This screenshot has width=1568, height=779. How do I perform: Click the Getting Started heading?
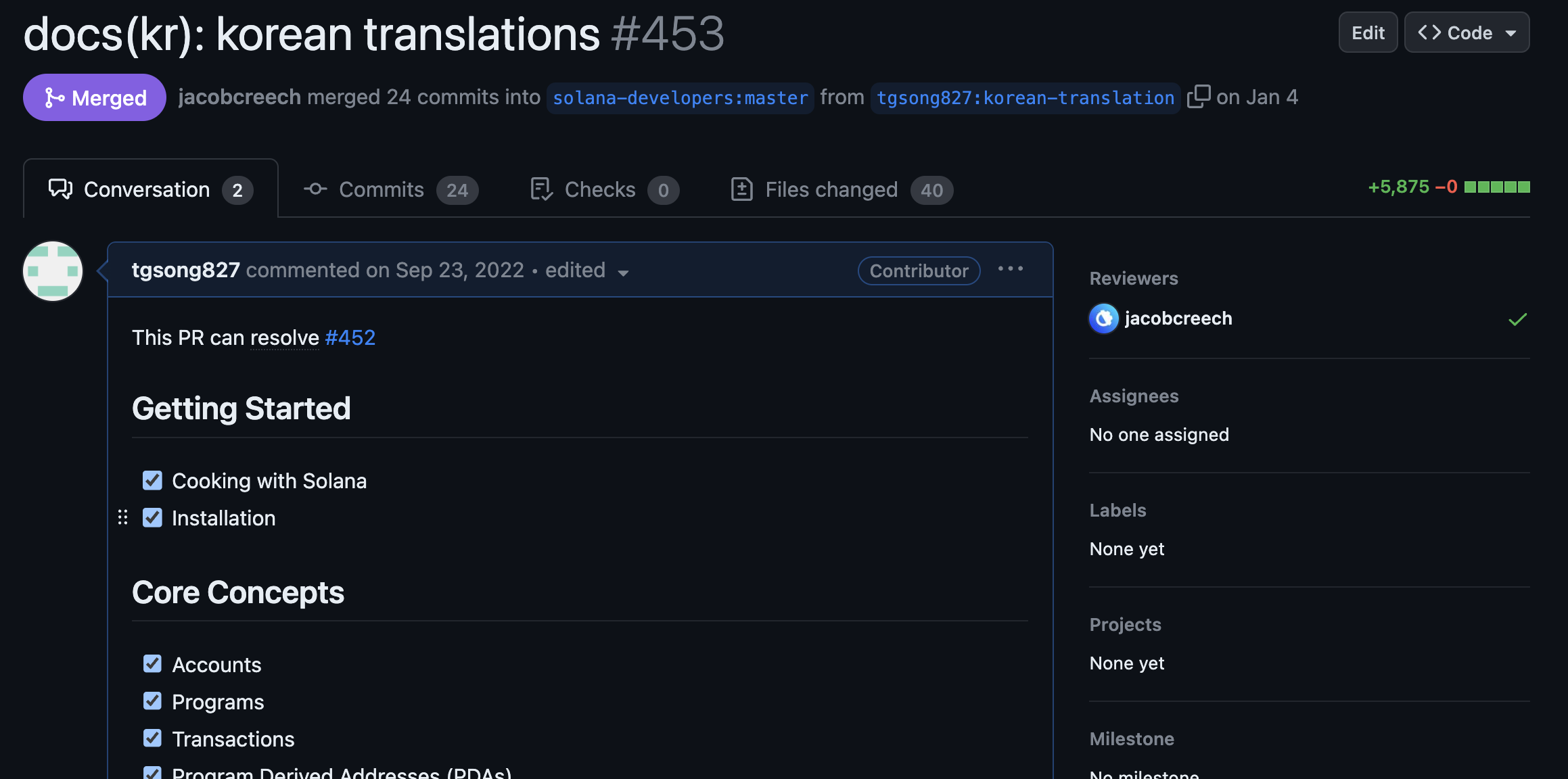tap(241, 409)
